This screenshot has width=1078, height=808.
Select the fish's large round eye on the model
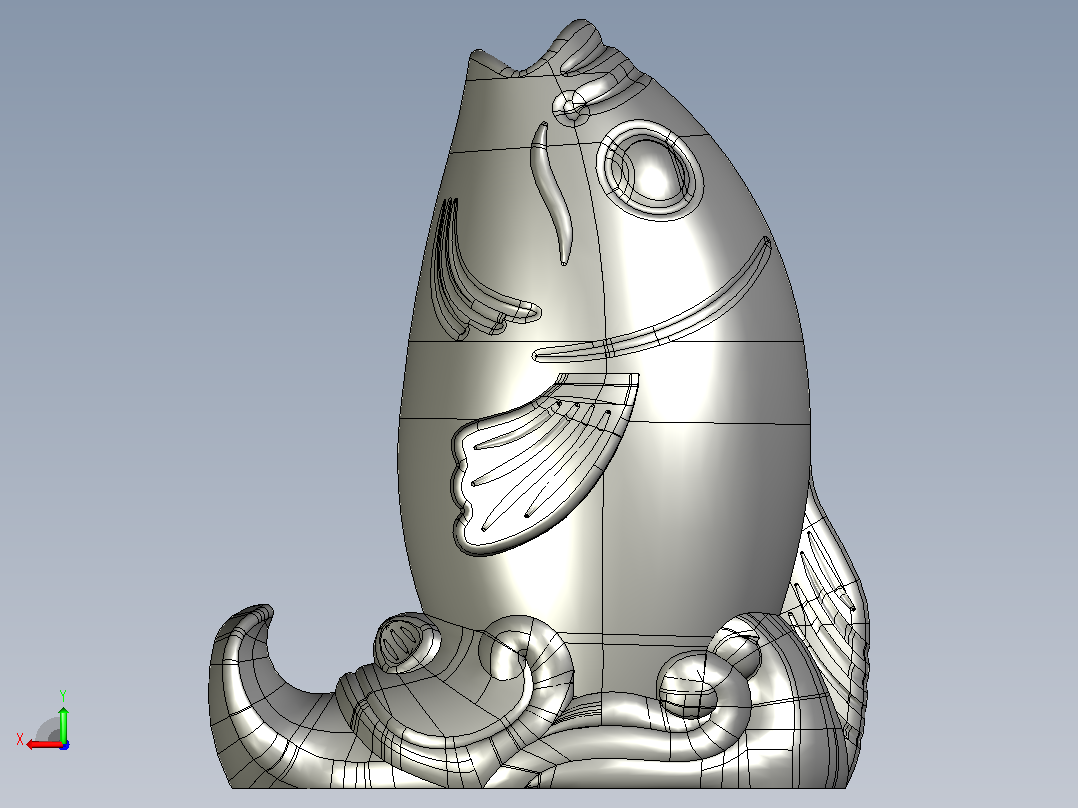pos(649,170)
